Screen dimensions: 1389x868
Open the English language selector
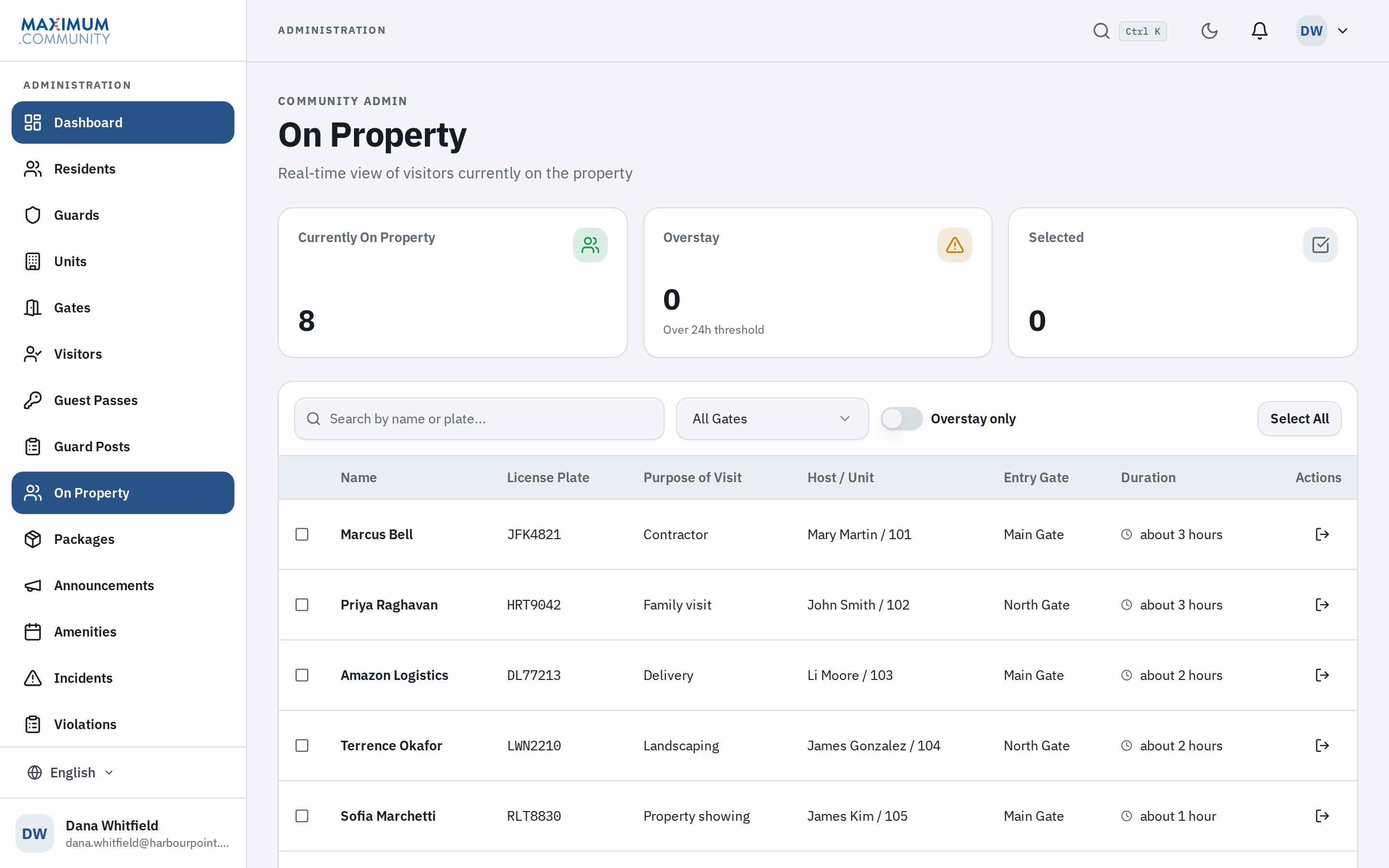[71, 773]
